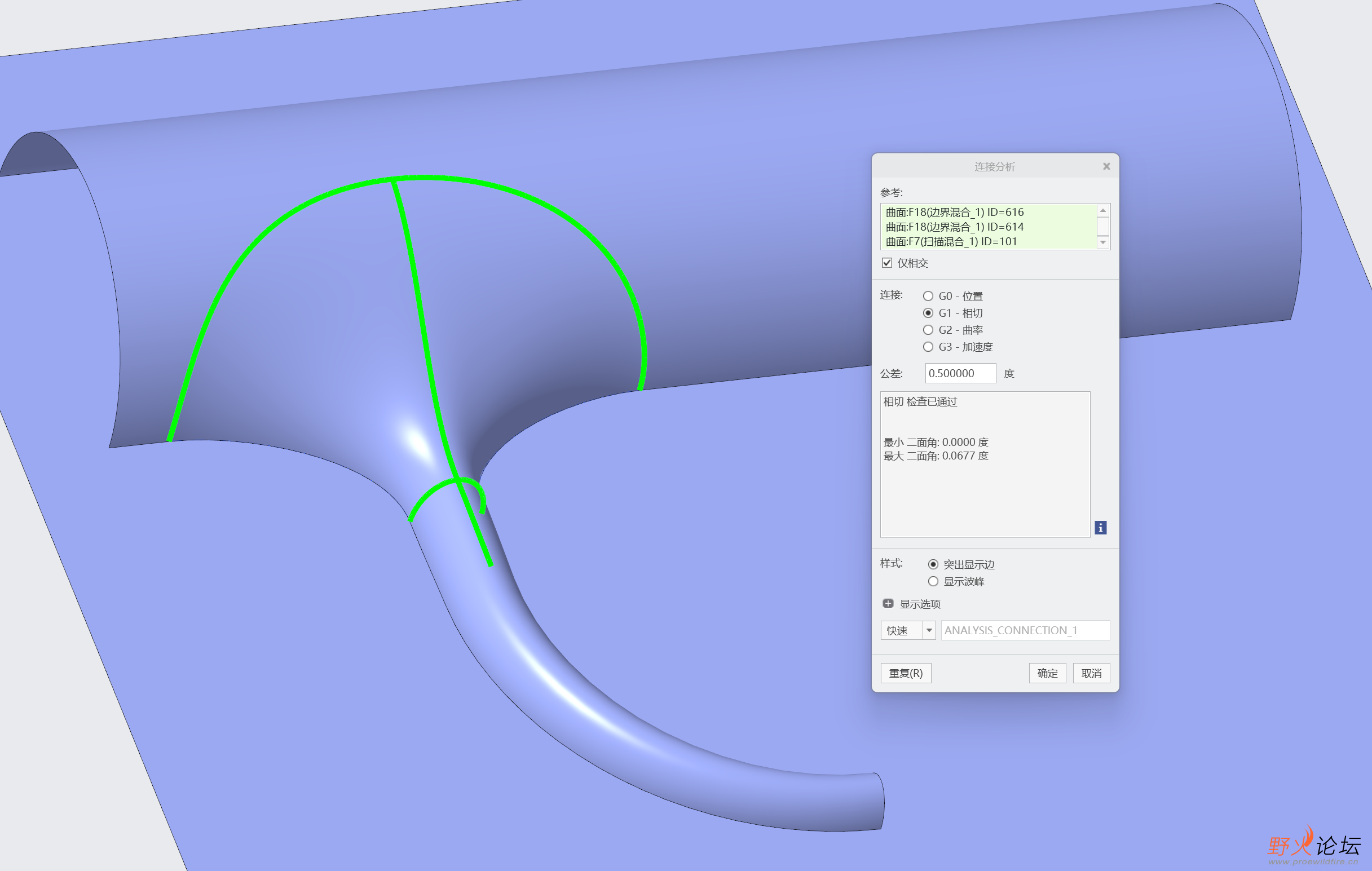Viewport: 1372px width, 871px height.
Task: Cancel with the 取消 button
Action: point(1091,673)
